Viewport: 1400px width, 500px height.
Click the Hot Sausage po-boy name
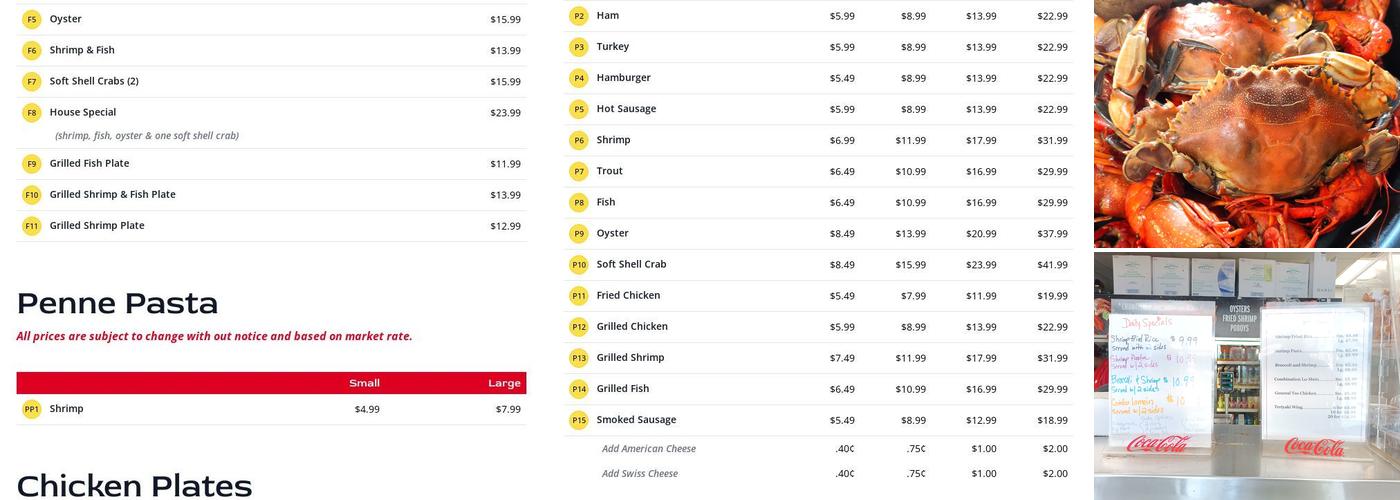pyautogui.click(x=626, y=109)
